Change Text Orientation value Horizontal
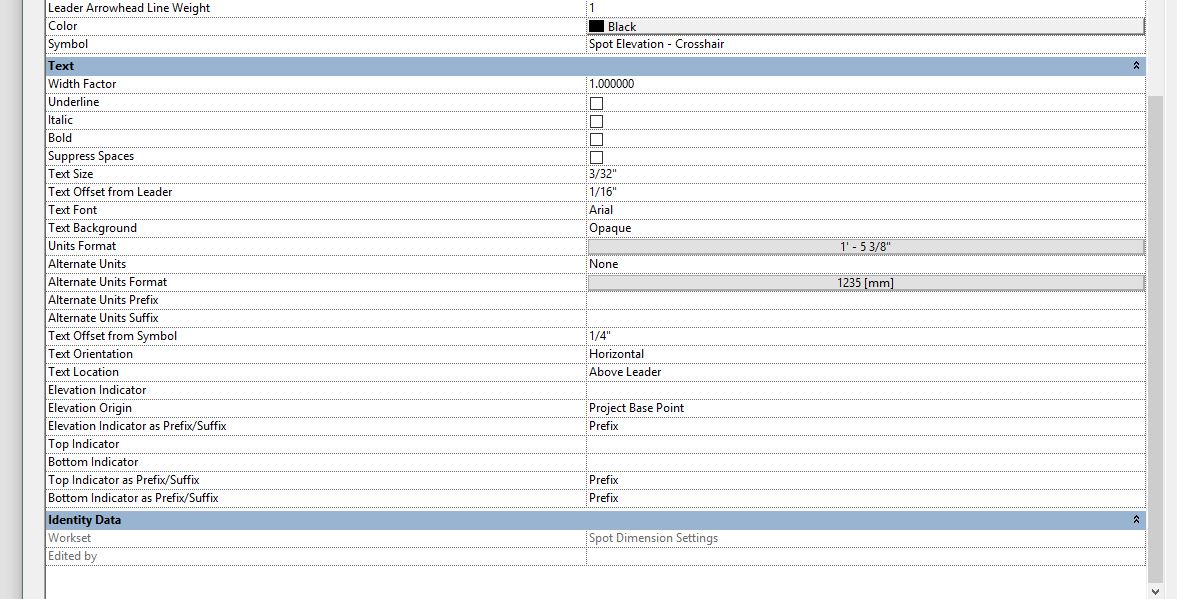Screen dimensions: 1177x599 point(865,354)
